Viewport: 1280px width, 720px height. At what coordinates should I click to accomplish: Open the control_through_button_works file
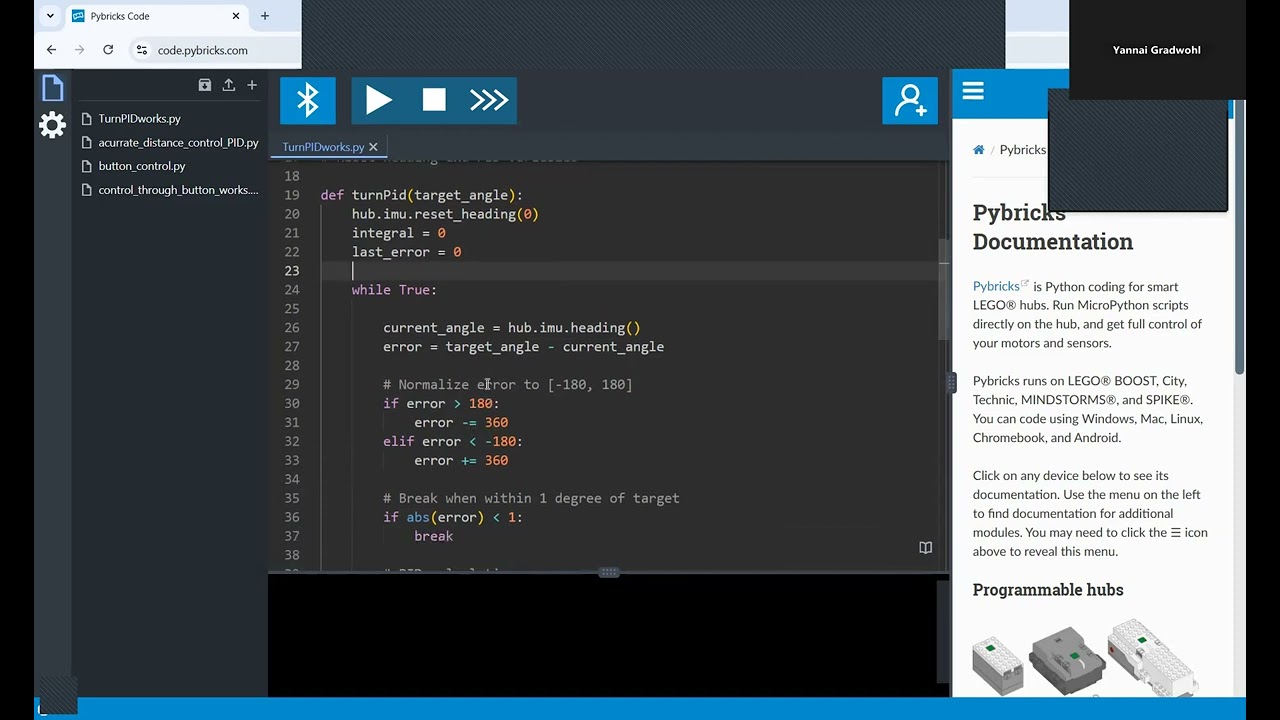pyautogui.click(x=178, y=190)
